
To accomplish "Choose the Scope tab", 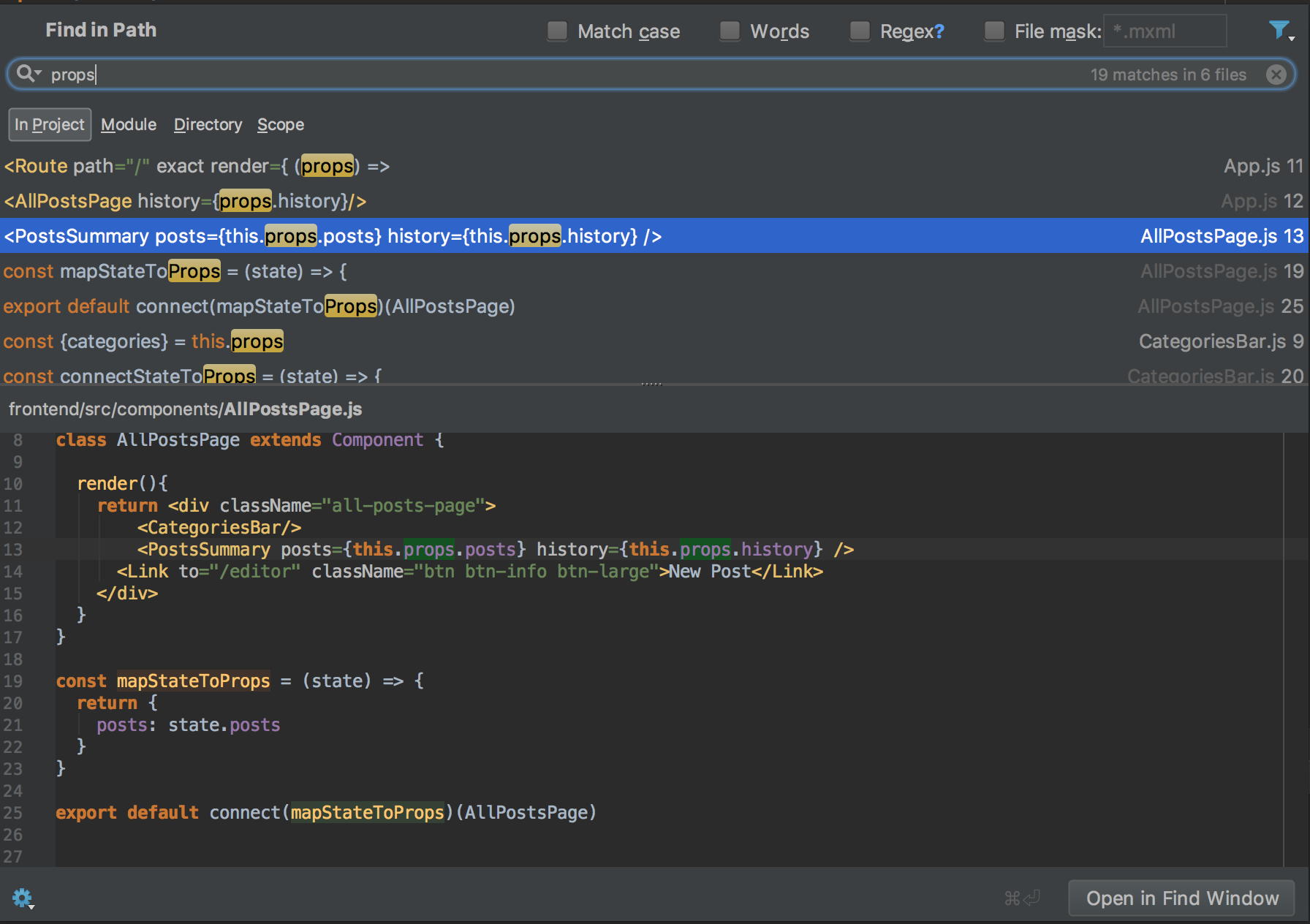I will tap(281, 124).
